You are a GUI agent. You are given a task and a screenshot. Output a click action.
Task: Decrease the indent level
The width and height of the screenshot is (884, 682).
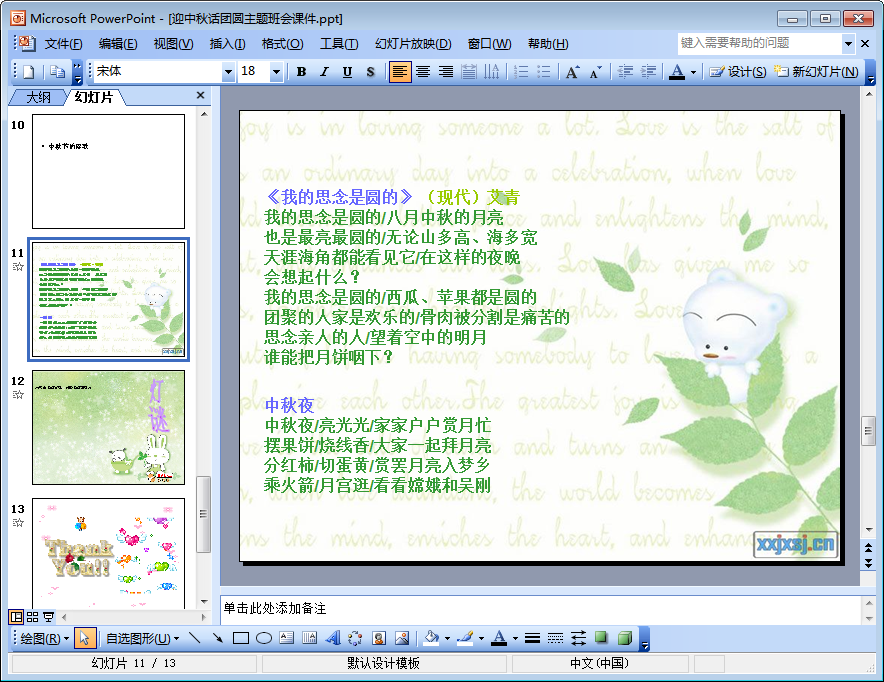click(x=625, y=72)
